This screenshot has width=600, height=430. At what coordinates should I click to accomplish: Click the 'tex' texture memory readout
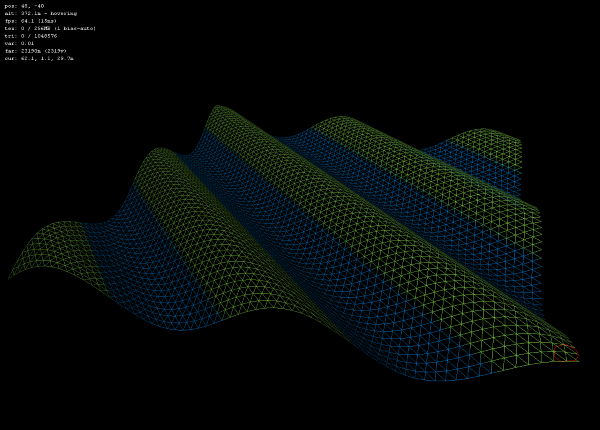49,28
